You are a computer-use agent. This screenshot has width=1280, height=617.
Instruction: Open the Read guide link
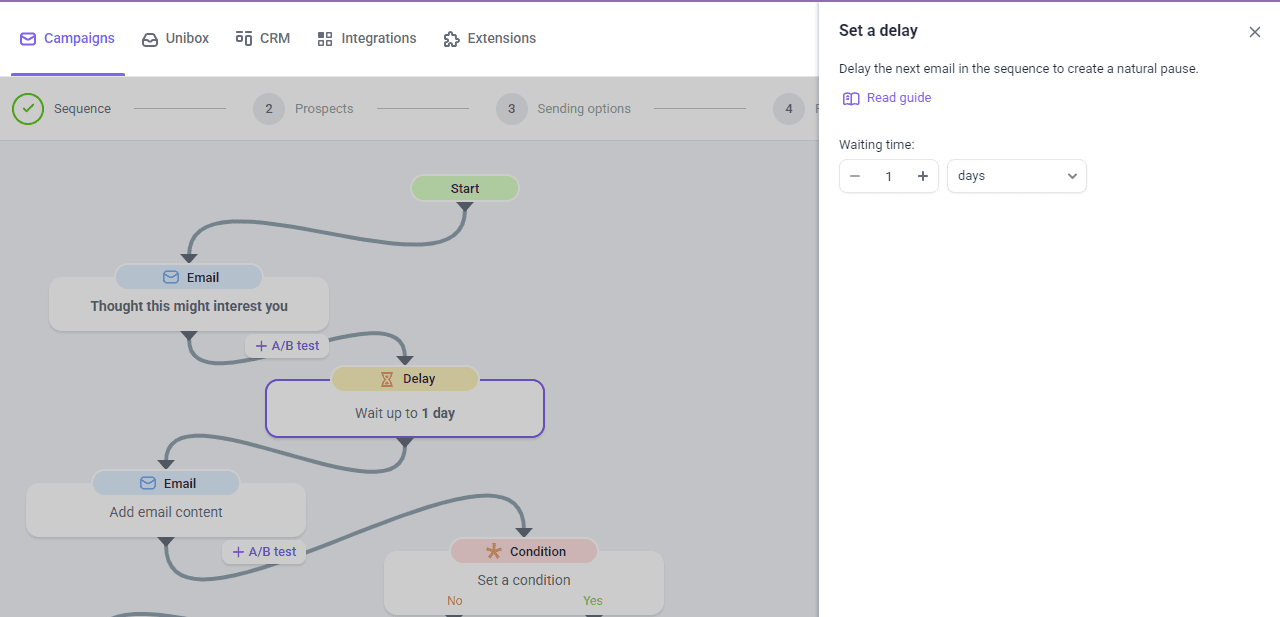tap(898, 98)
